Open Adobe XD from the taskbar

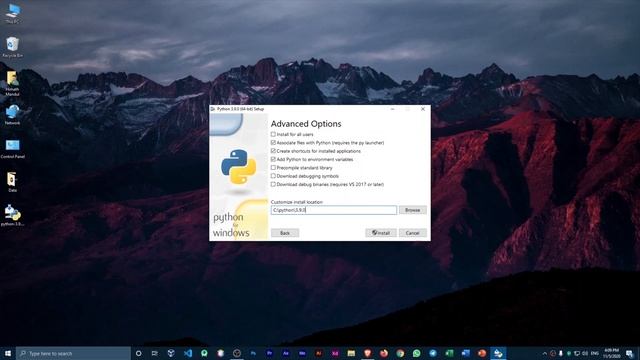click(x=335, y=353)
